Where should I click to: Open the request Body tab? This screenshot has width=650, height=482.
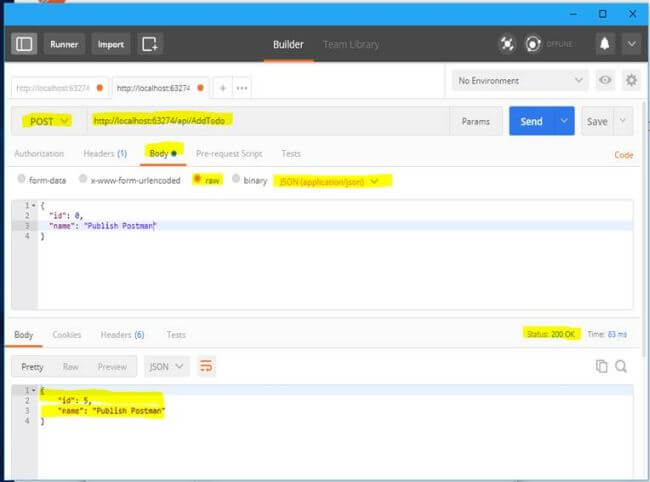[163, 153]
